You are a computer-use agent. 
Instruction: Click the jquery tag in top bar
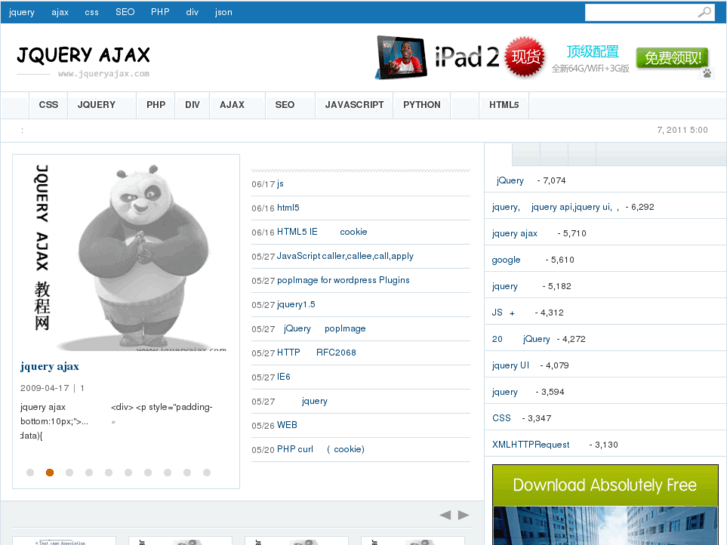pyautogui.click(x=22, y=12)
